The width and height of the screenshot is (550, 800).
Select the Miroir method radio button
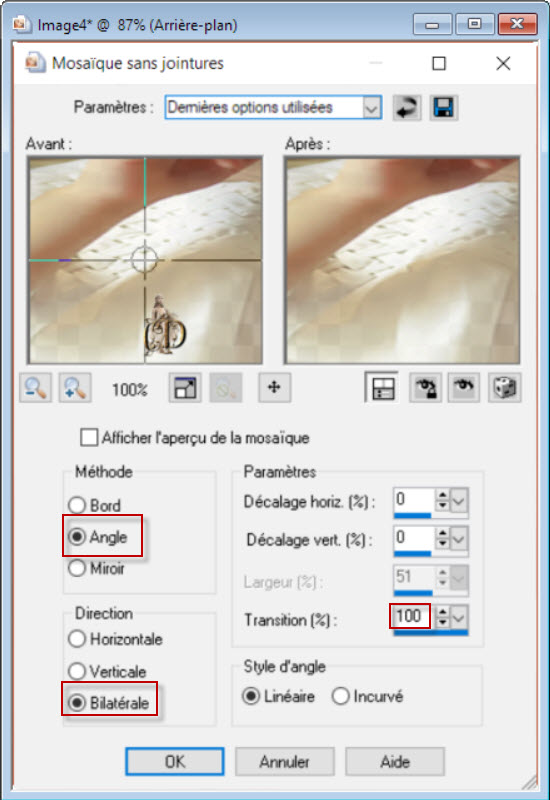click(77, 568)
